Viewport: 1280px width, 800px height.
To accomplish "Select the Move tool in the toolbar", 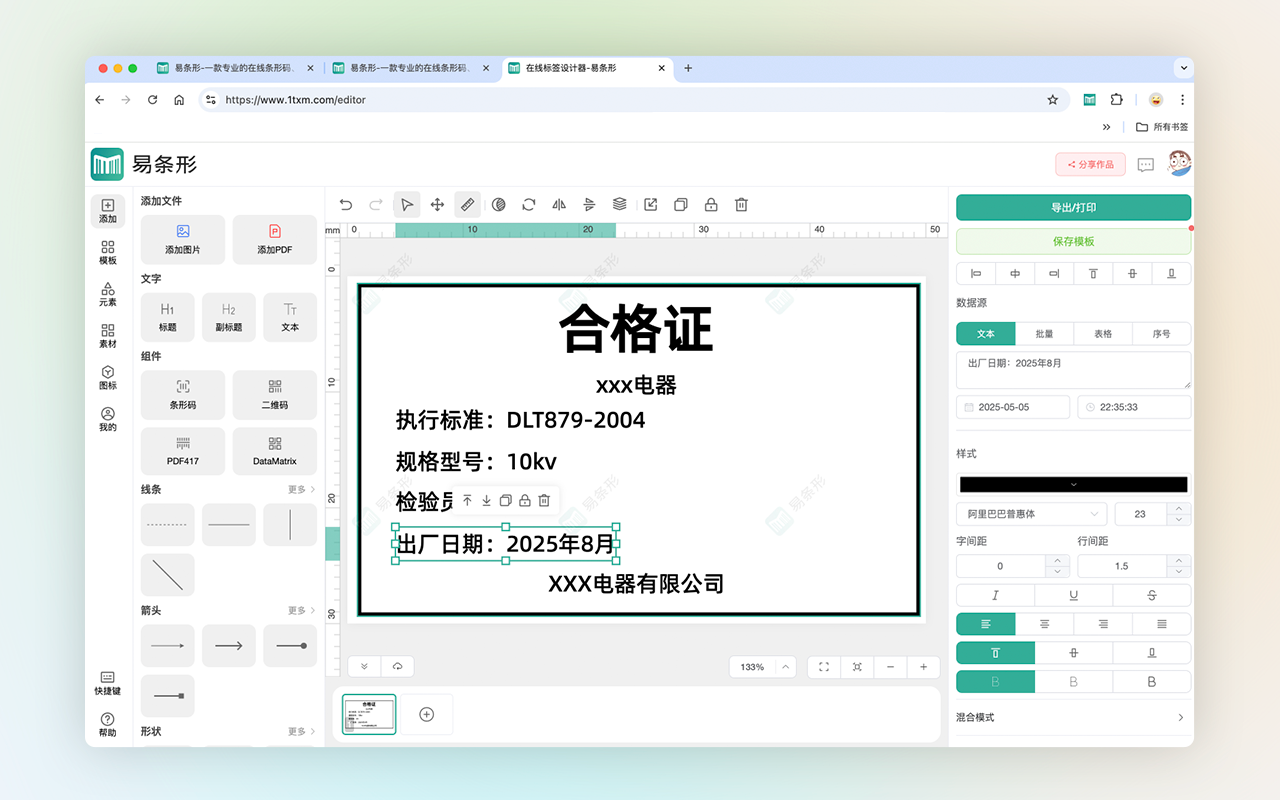I will click(437, 204).
